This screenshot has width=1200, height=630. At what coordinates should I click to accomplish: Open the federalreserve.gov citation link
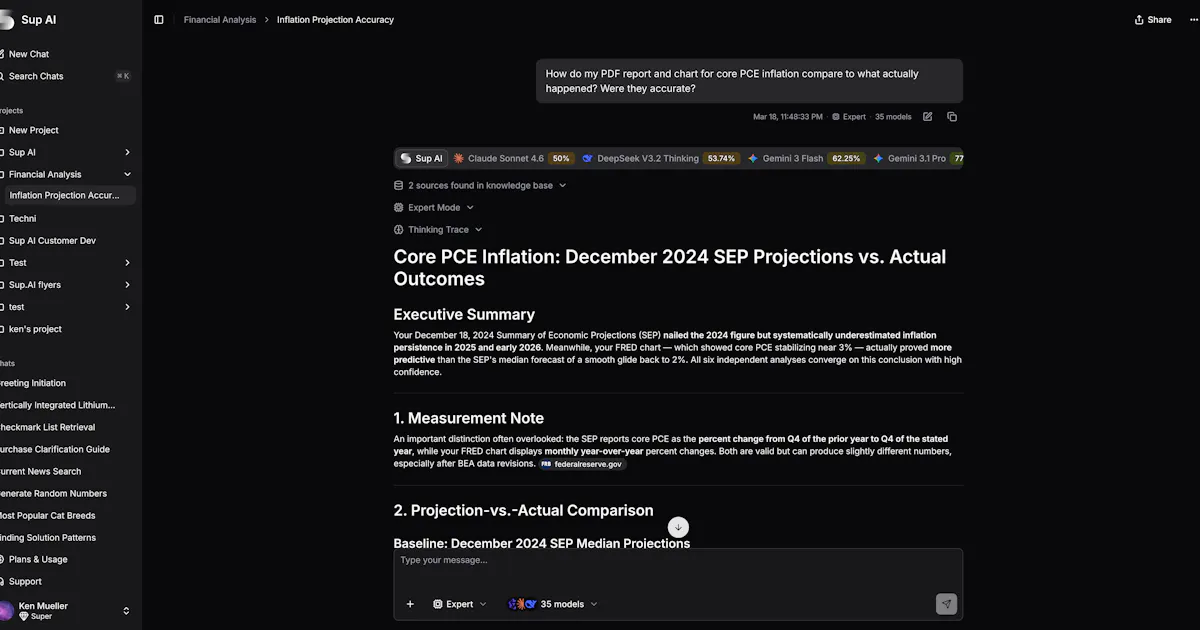582,464
